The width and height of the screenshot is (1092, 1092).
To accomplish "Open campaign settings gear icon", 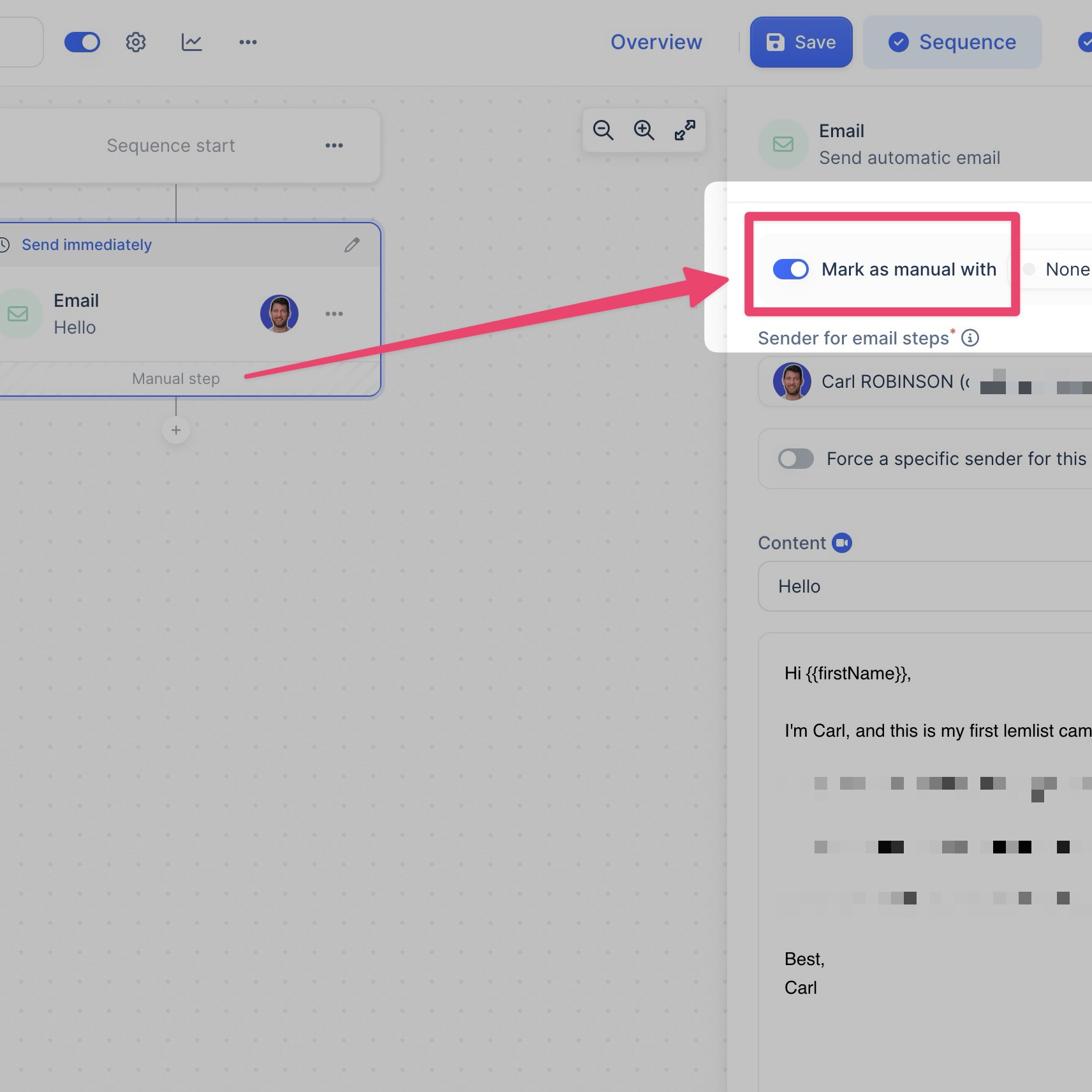I will click(x=135, y=42).
